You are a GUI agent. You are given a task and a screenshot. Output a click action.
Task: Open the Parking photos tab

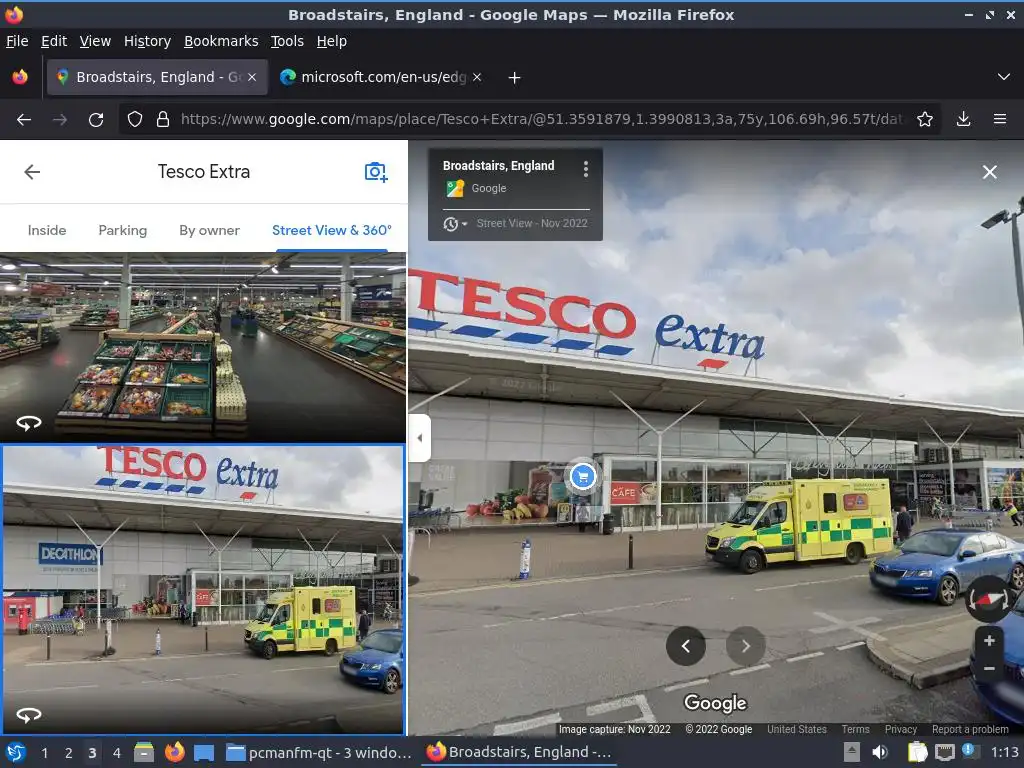123,230
